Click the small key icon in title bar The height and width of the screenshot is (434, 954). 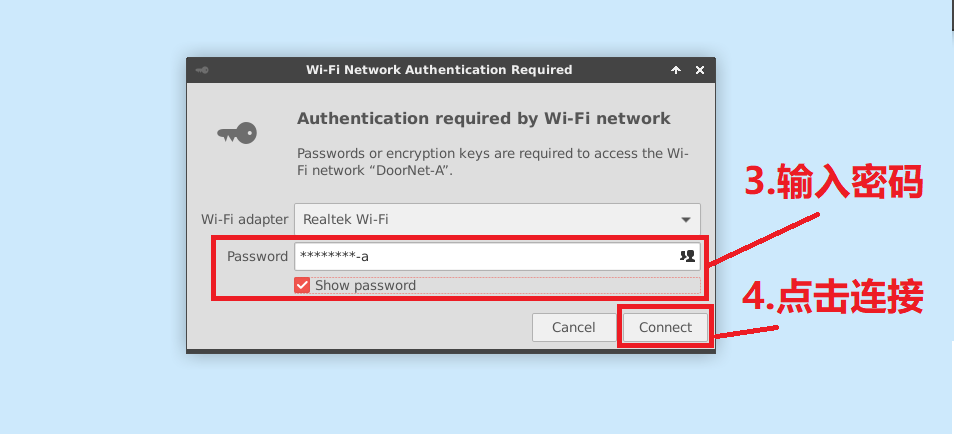click(202, 70)
